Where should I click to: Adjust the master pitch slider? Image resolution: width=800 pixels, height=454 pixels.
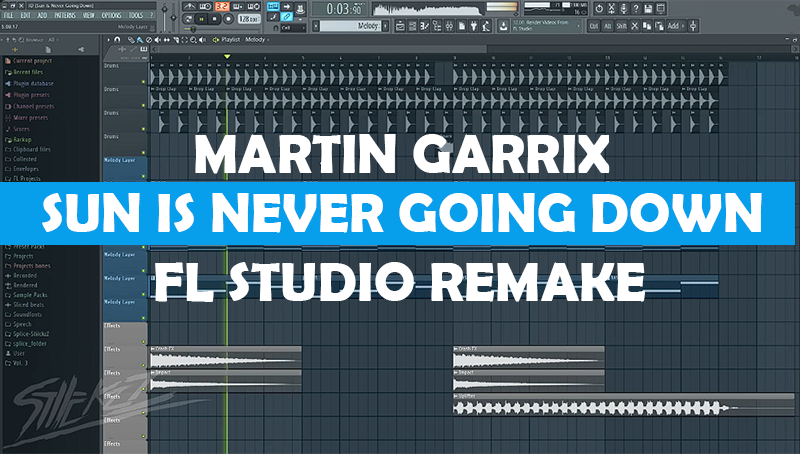point(173,16)
